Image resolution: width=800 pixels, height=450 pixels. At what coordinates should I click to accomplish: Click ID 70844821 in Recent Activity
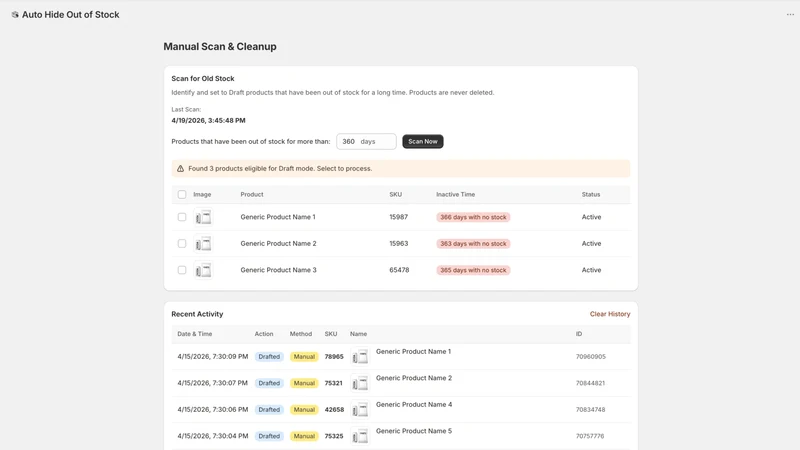tap(590, 383)
